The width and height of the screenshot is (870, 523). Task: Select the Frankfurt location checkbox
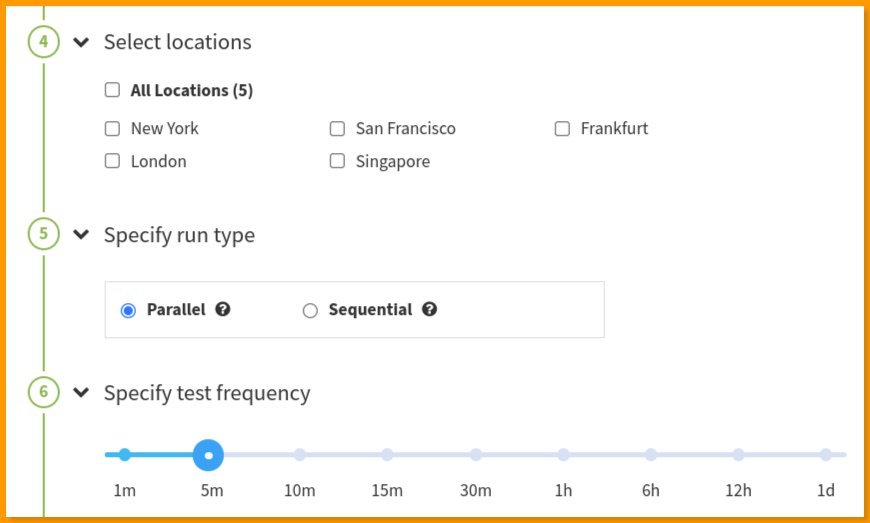pos(562,129)
